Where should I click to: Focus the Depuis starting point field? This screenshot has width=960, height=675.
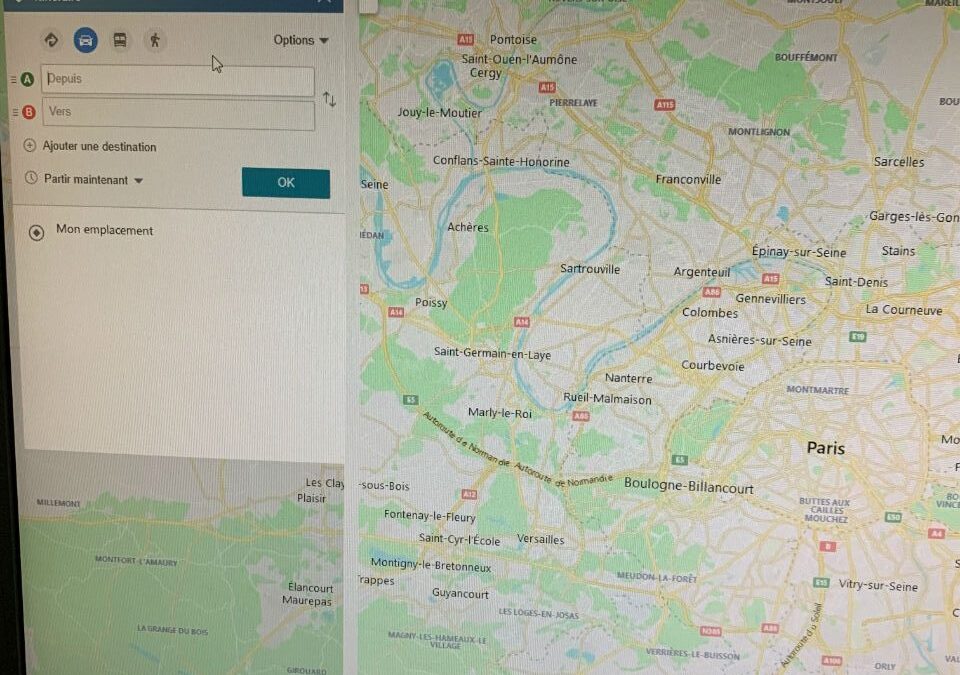click(178, 80)
